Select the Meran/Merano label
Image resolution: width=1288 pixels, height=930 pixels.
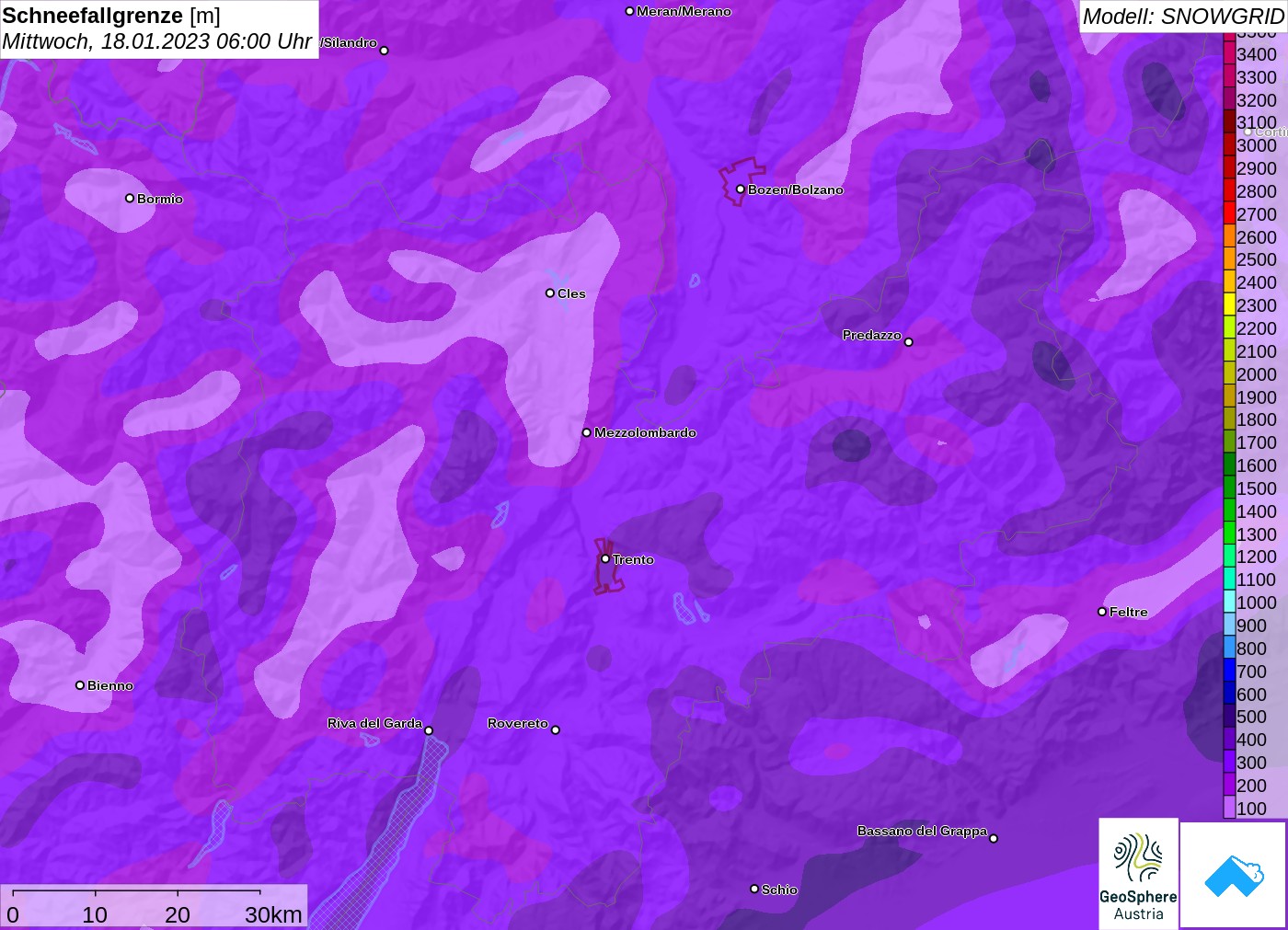click(684, 11)
